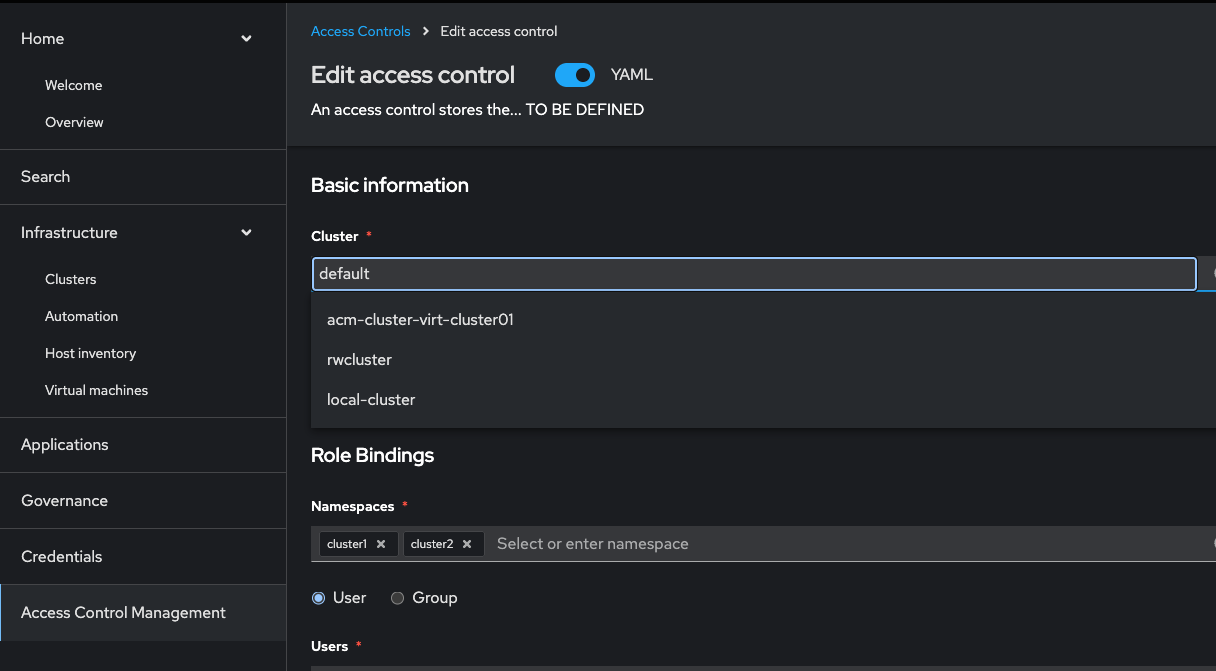Navigate to Credentials page

(x=62, y=557)
